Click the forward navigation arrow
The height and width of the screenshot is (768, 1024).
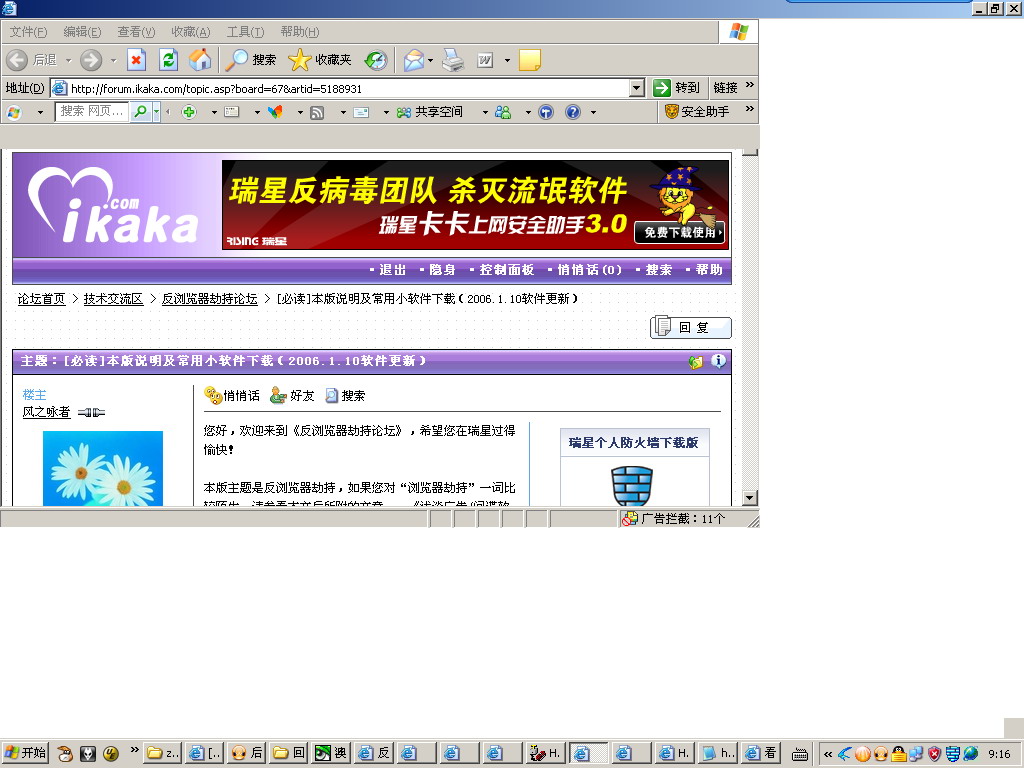91,60
